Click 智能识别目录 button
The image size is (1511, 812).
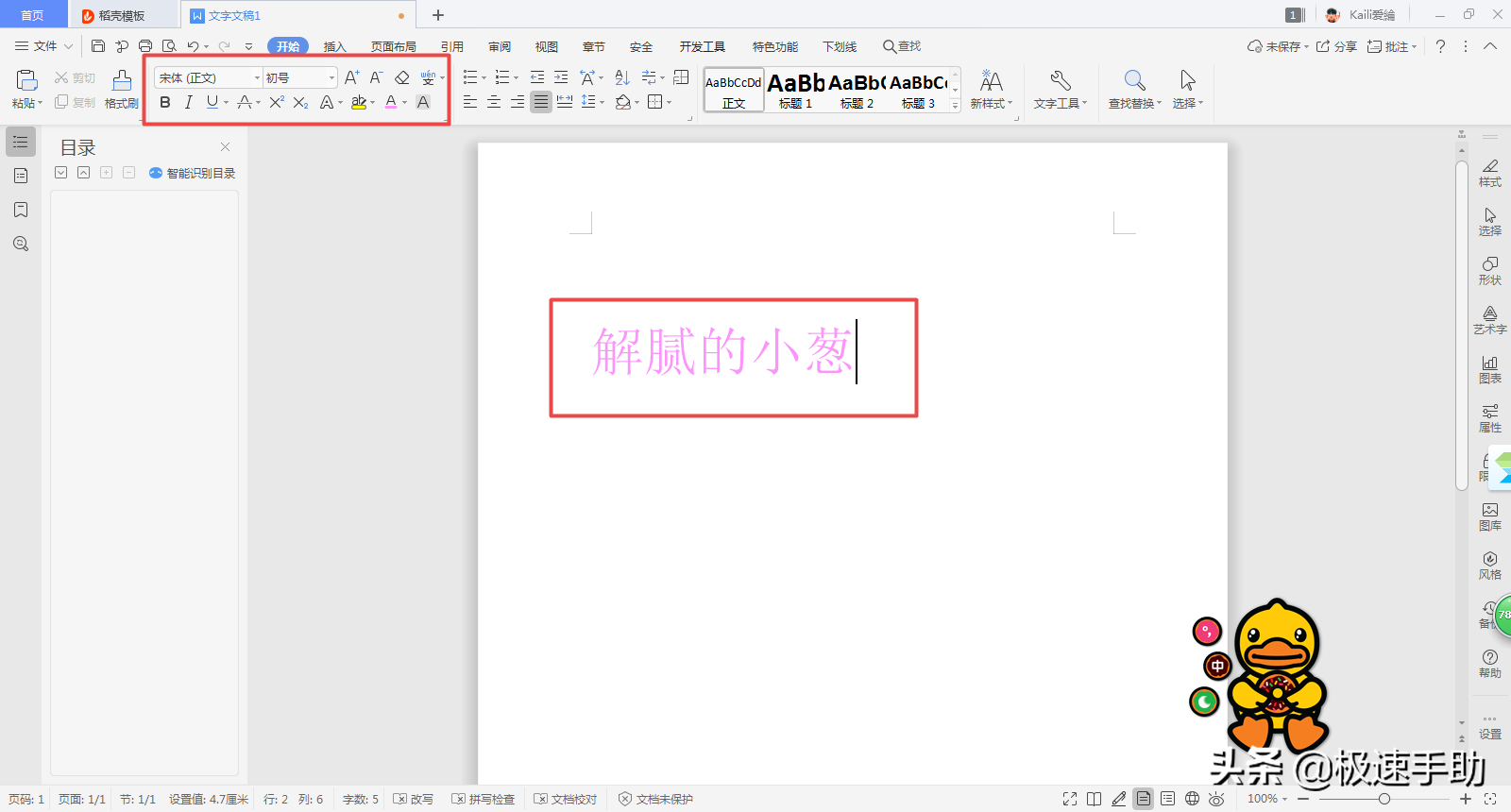(x=193, y=173)
